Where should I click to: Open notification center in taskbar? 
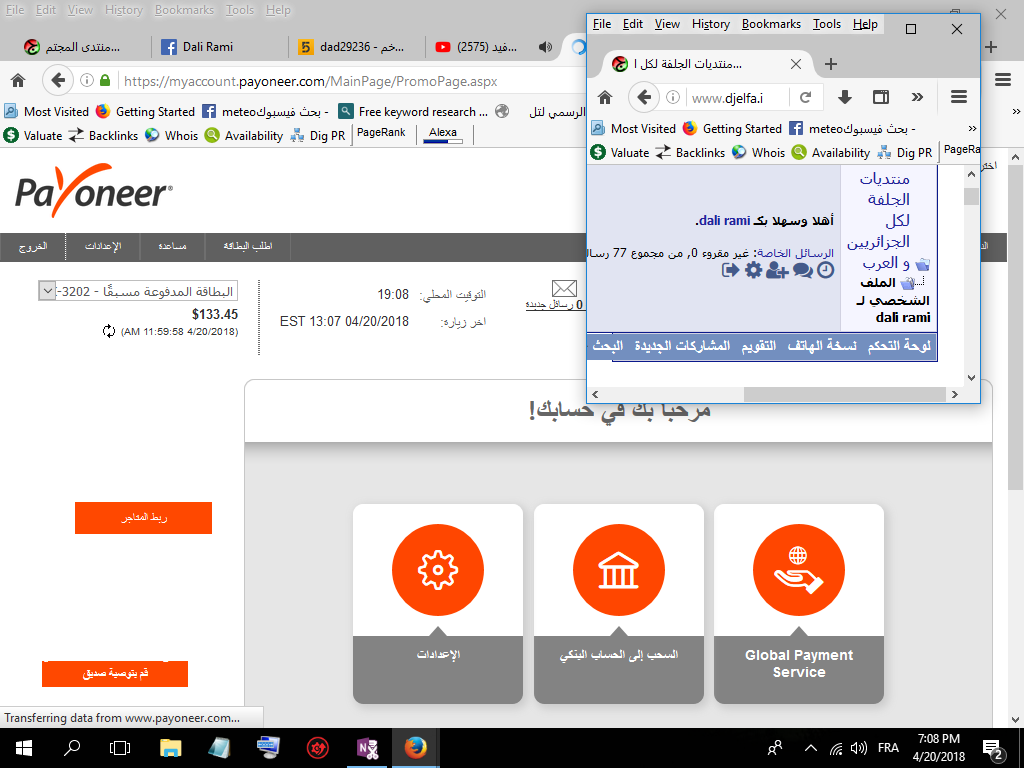pyautogui.click(x=993, y=748)
